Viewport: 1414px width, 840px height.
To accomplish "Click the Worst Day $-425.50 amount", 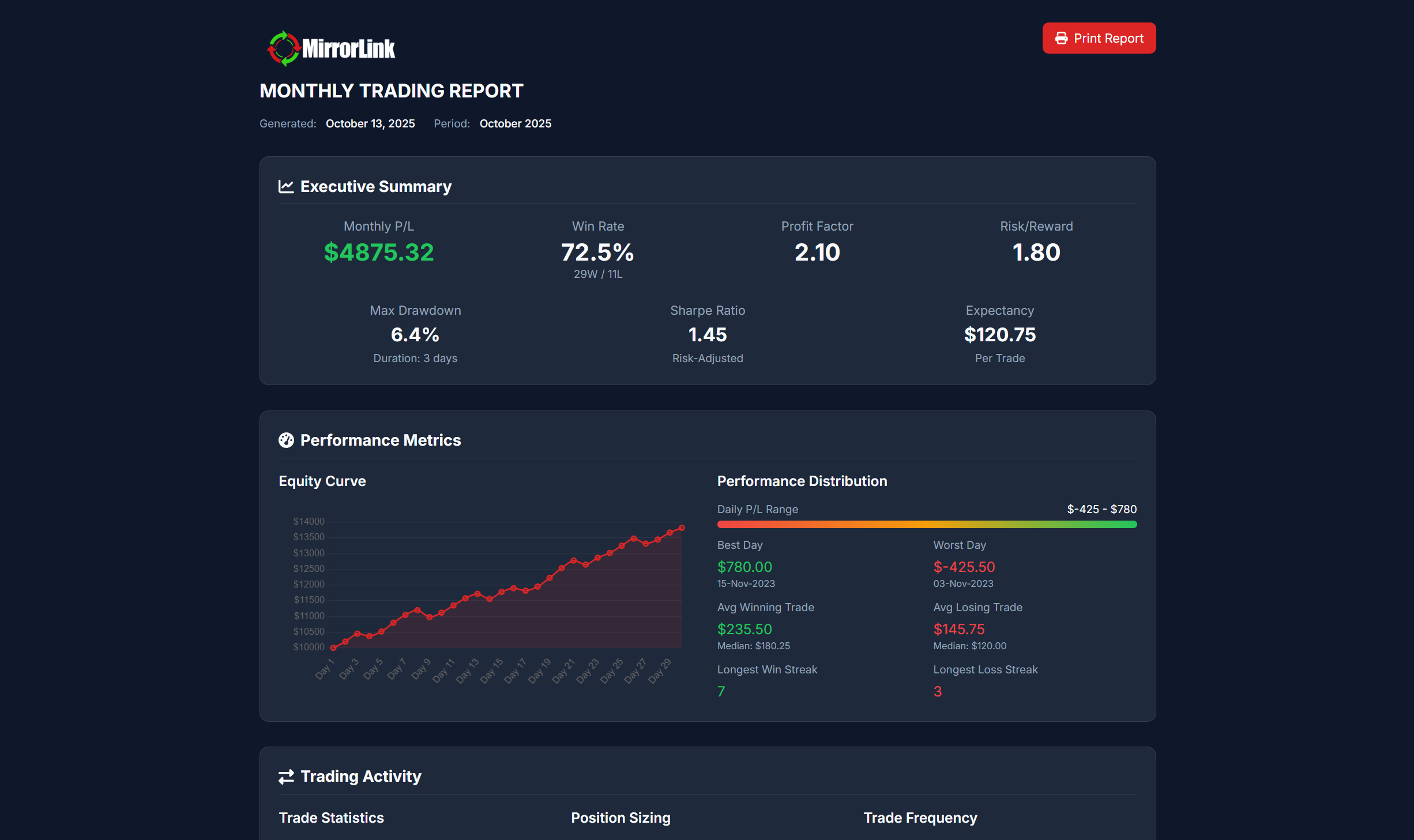I will click(964, 567).
